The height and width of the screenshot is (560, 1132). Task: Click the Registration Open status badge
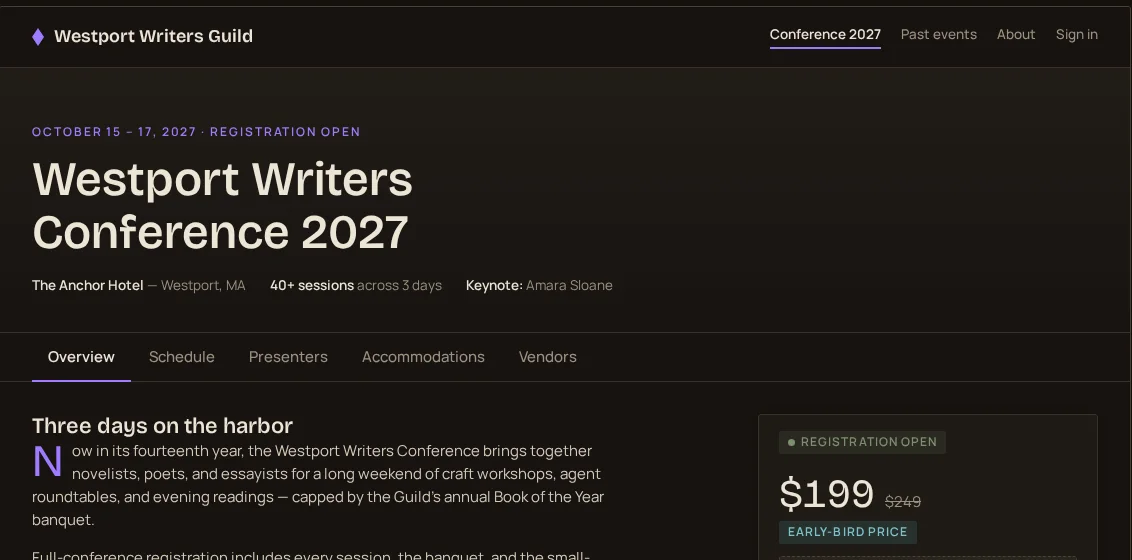(862, 442)
